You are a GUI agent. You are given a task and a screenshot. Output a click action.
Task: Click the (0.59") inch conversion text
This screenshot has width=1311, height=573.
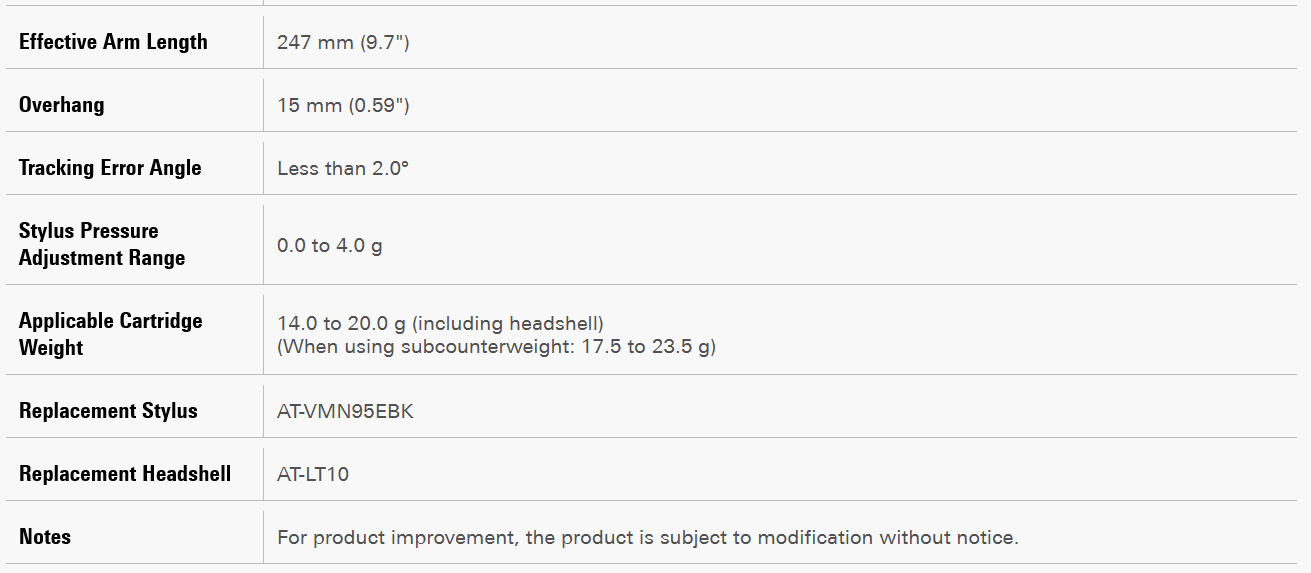coord(378,105)
